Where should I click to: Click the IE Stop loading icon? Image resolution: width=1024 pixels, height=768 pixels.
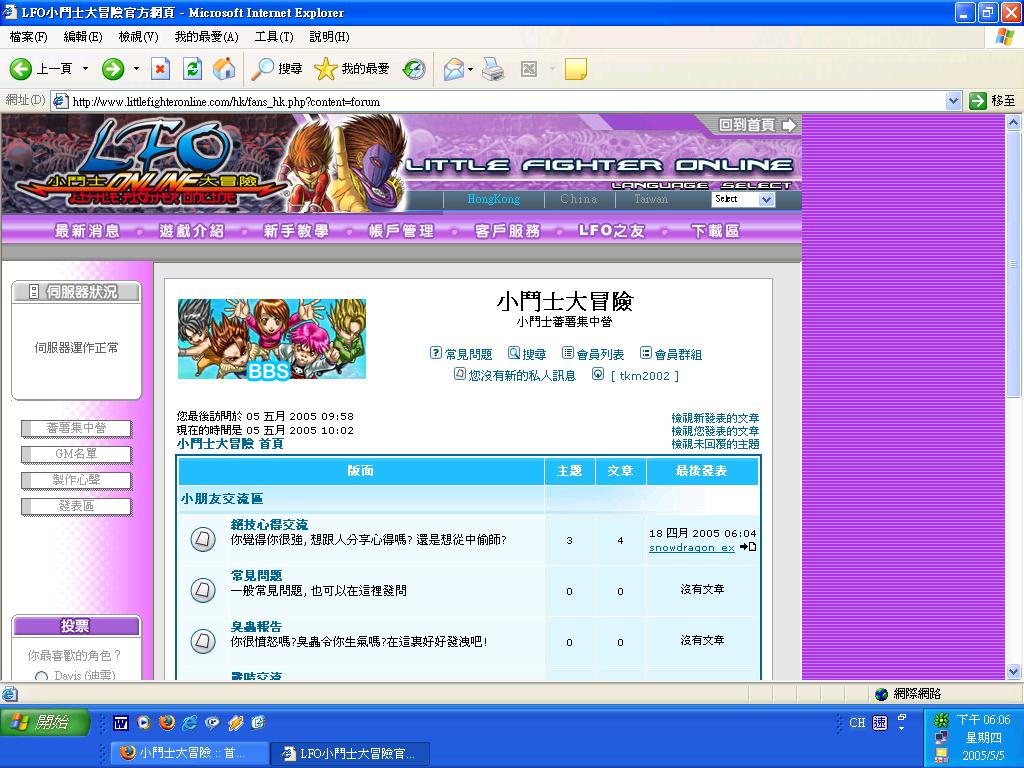tap(160, 69)
